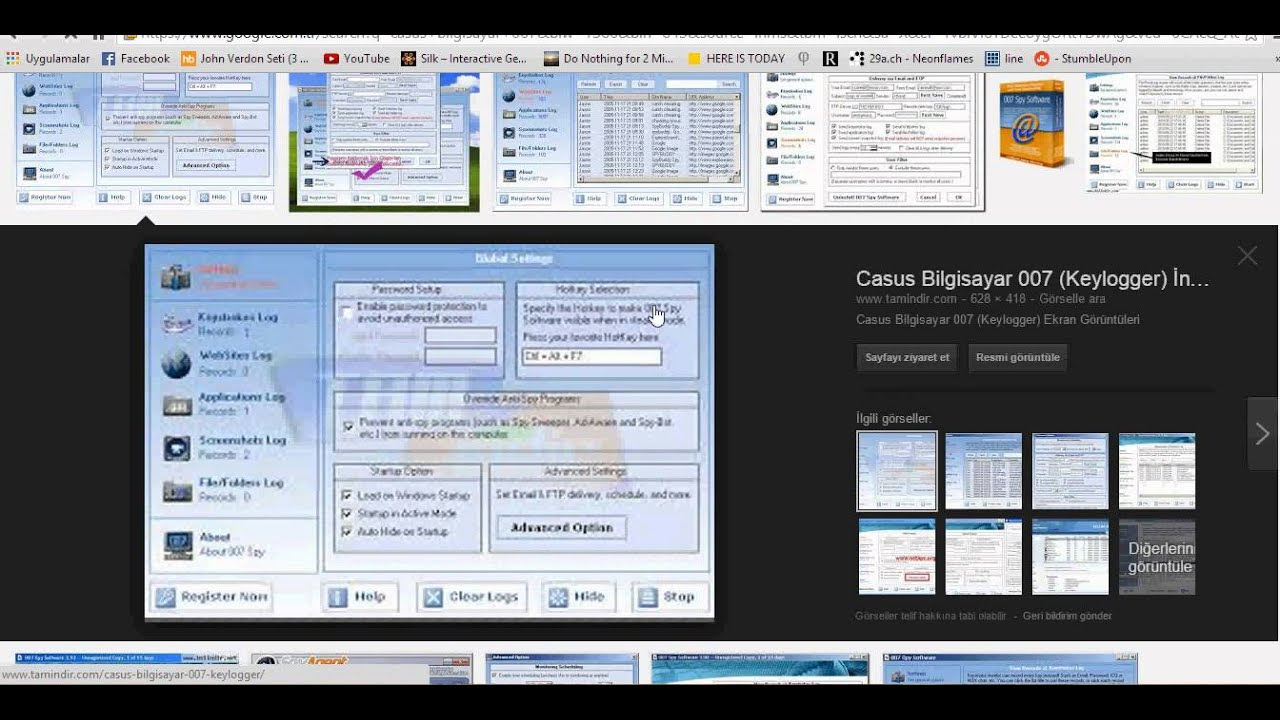Click the İlgili görseller: heading

click(894, 418)
